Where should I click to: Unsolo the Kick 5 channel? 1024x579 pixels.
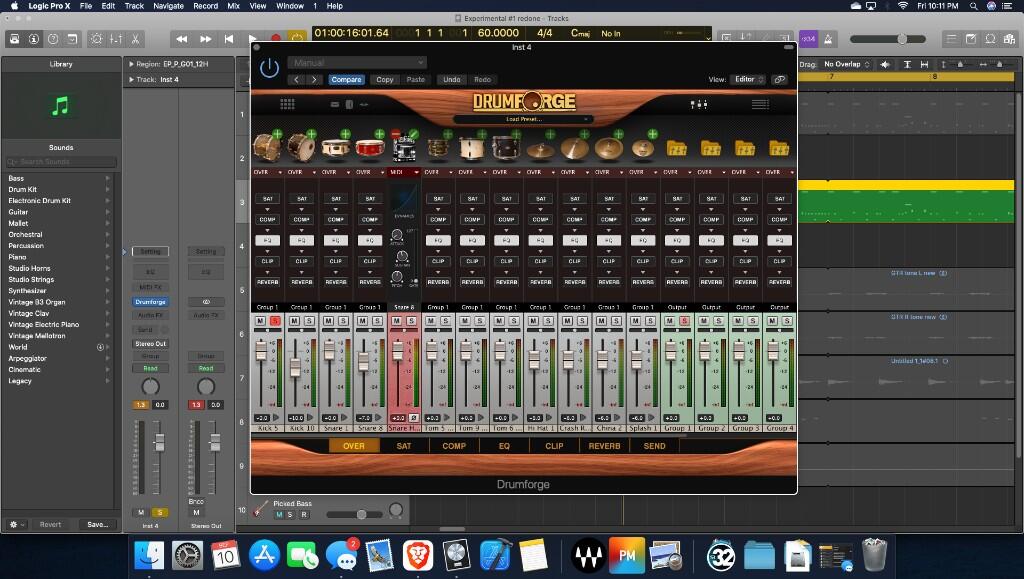[x=275, y=321]
